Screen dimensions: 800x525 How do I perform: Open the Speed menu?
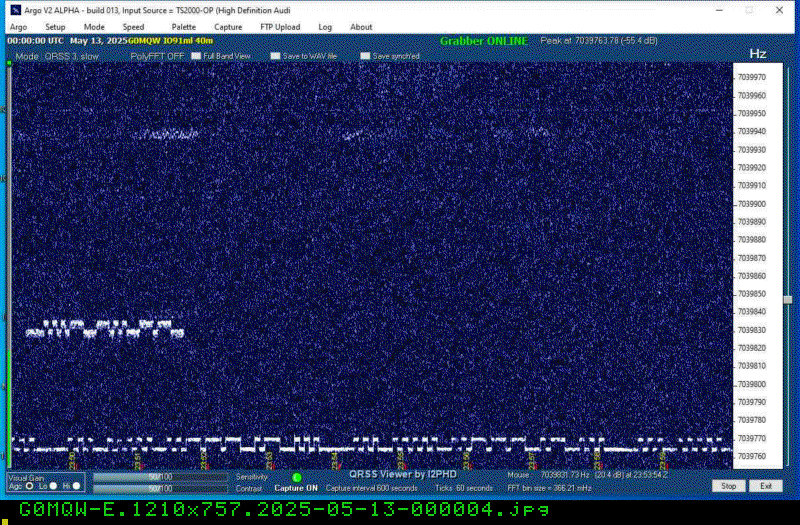coord(133,27)
